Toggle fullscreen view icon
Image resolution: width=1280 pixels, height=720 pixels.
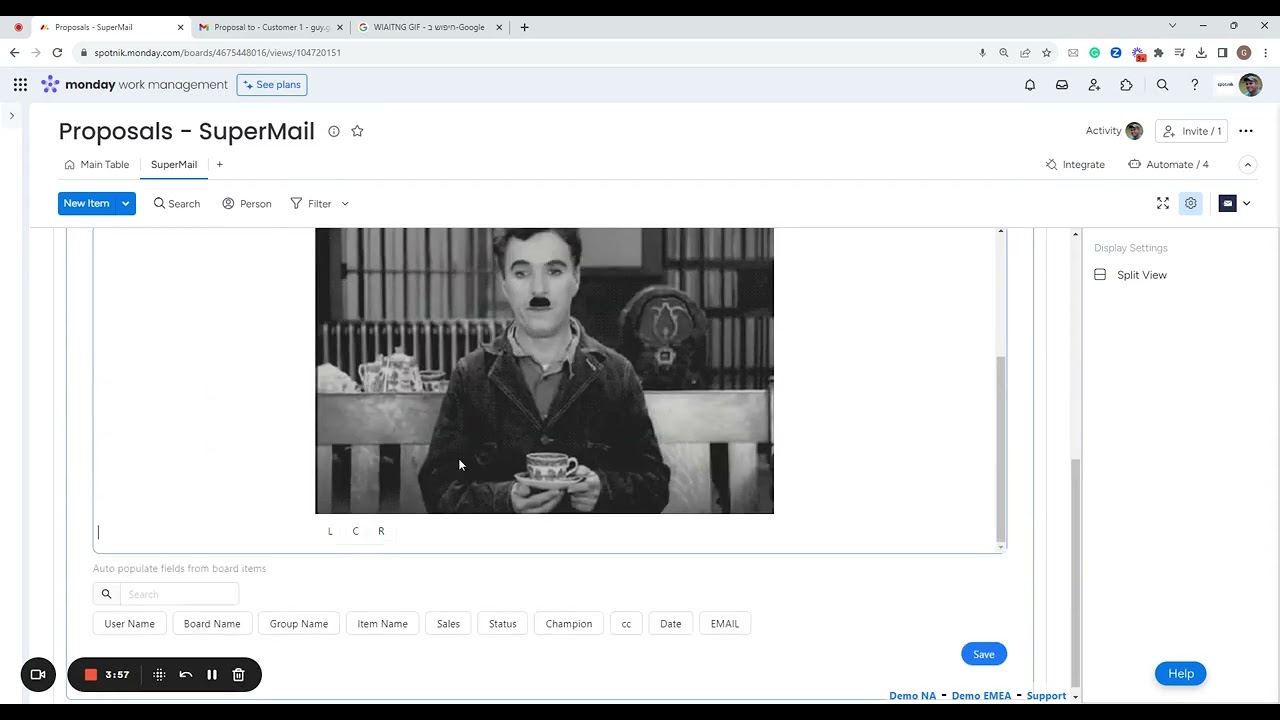(1163, 203)
